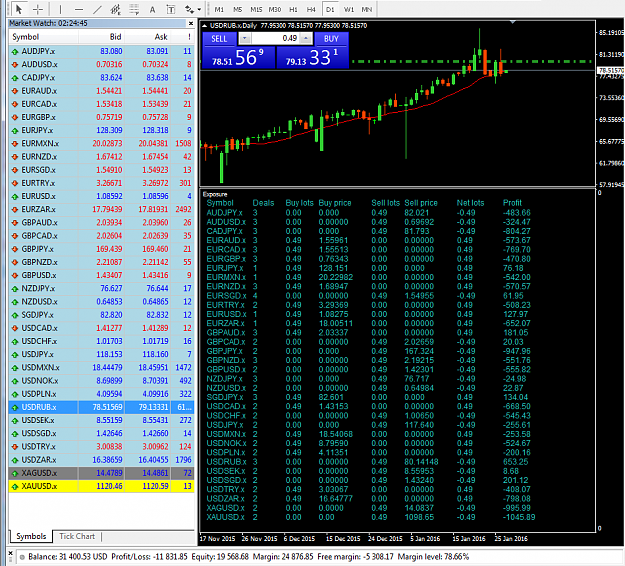Screen dimensions: 625x566
Task: Select NZDUSD.x row in Market Watch
Action: pos(102,302)
